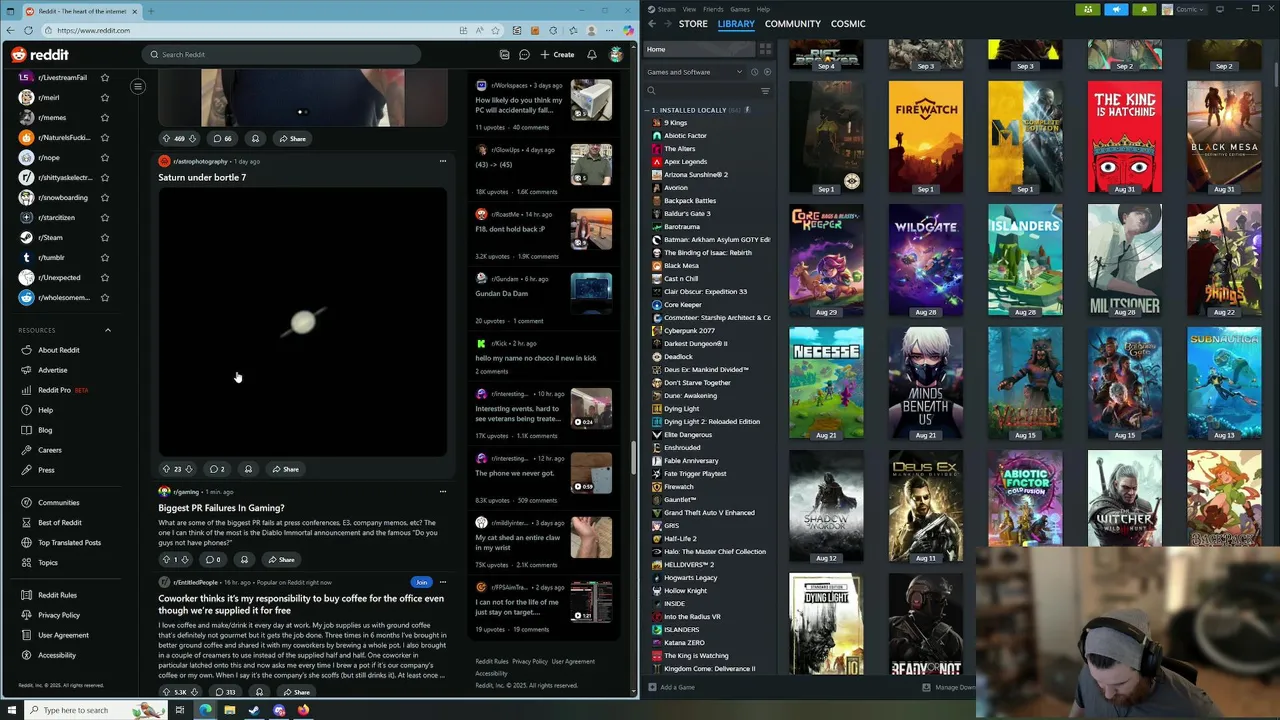Open Subnautica cover in Steam library
The height and width of the screenshot is (720, 1280).
point(1224,384)
